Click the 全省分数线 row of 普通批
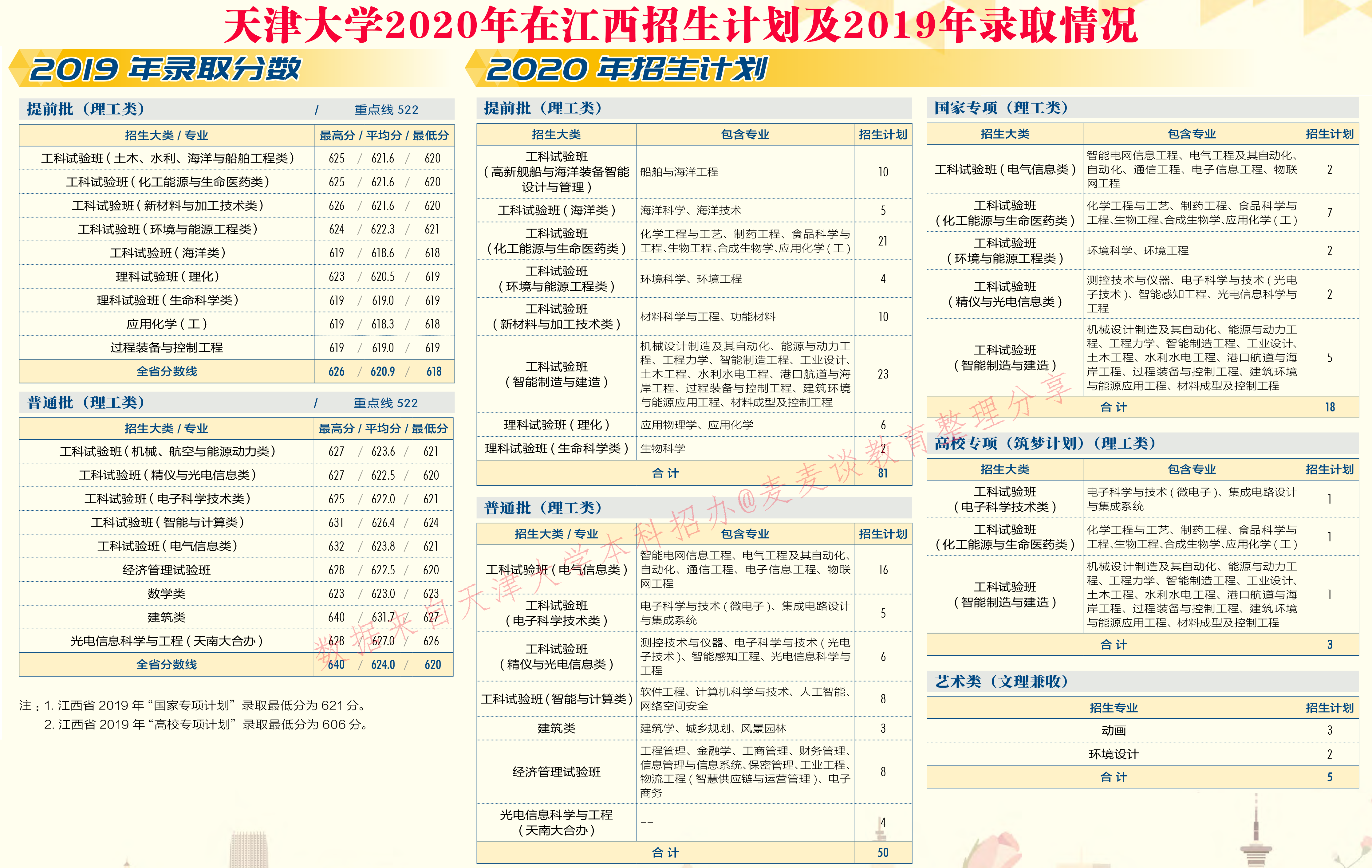The image size is (1372, 868). [165, 664]
